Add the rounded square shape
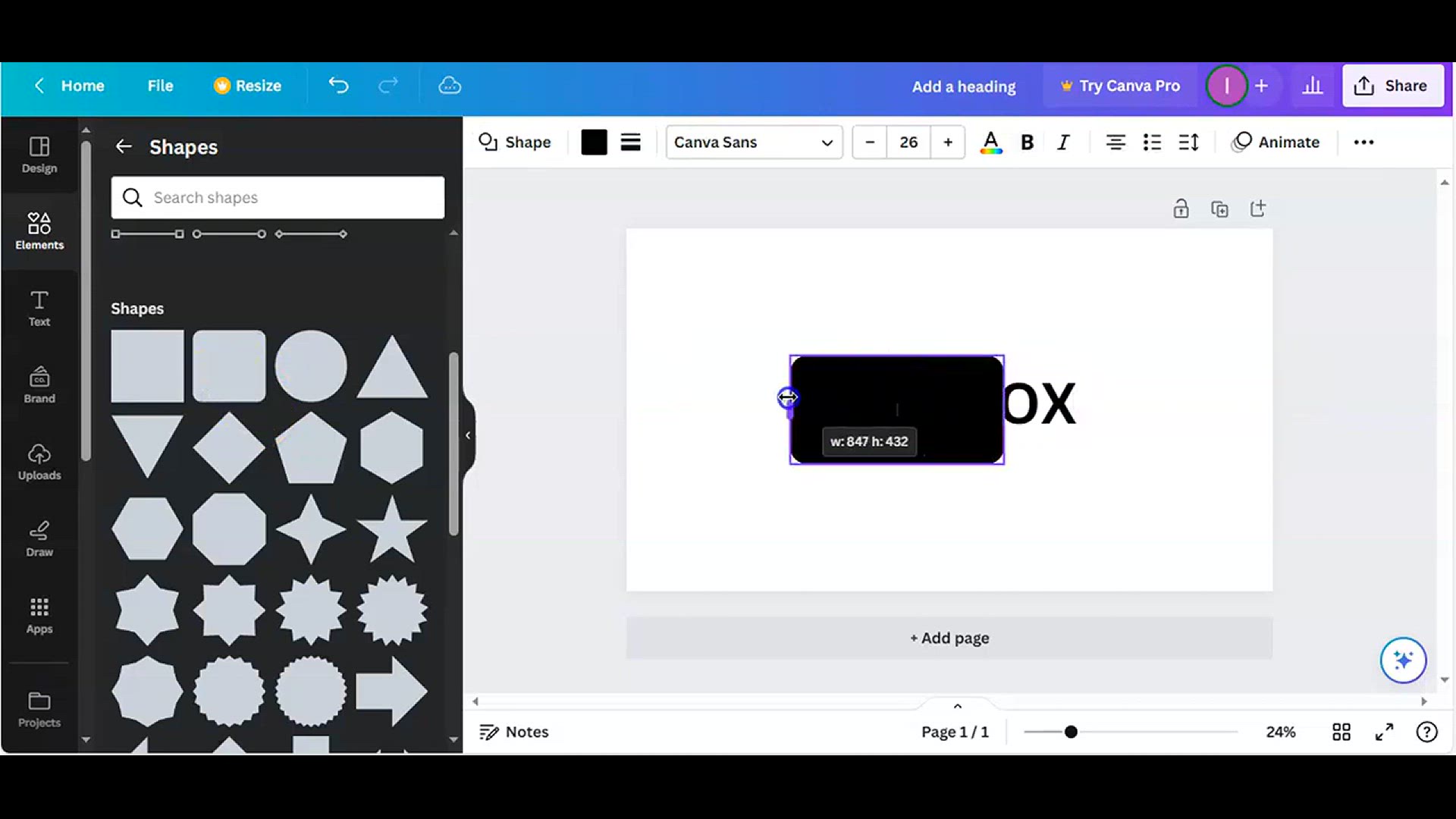The height and width of the screenshot is (819, 1456). click(229, 366)
